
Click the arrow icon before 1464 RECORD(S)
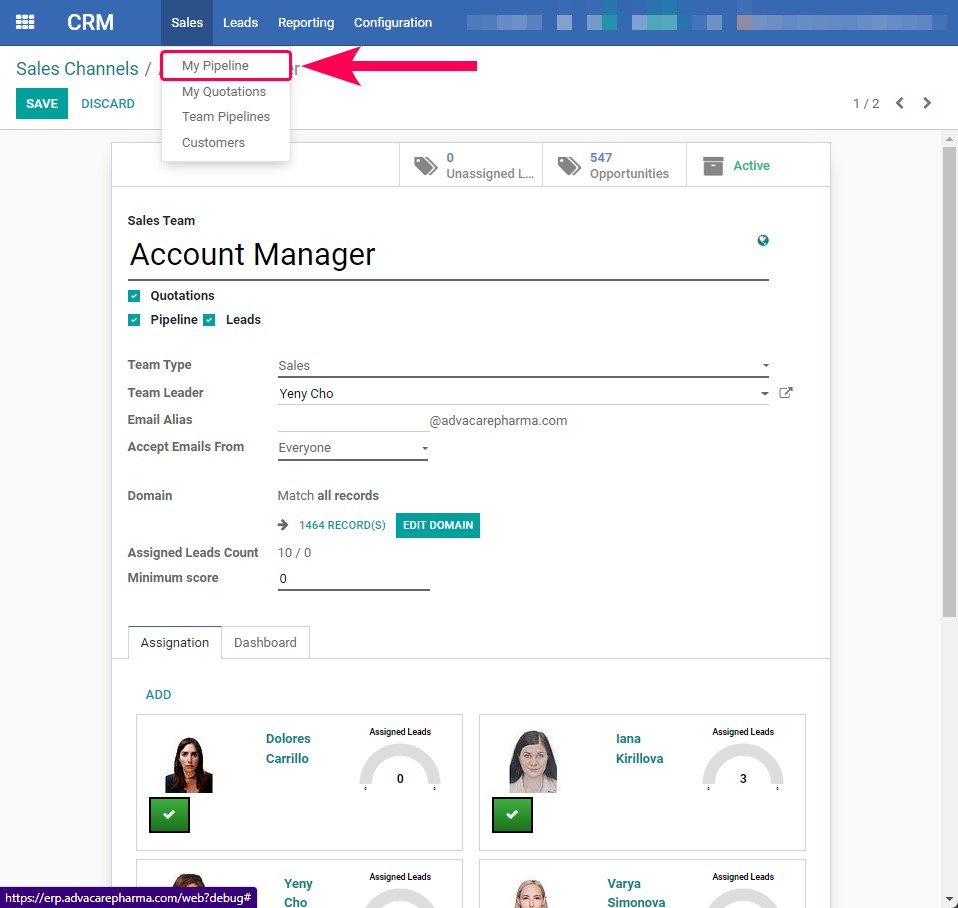tap(283, 525)
